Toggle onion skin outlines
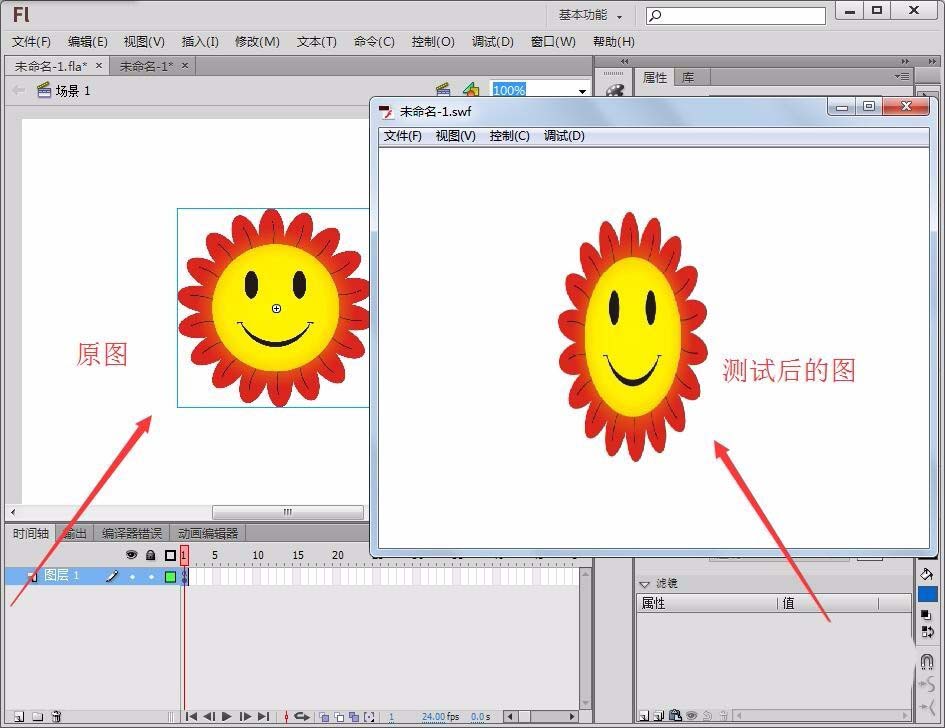Image resolution: width=945 pixels, height=728 pixels. click(x=339, y=717)
